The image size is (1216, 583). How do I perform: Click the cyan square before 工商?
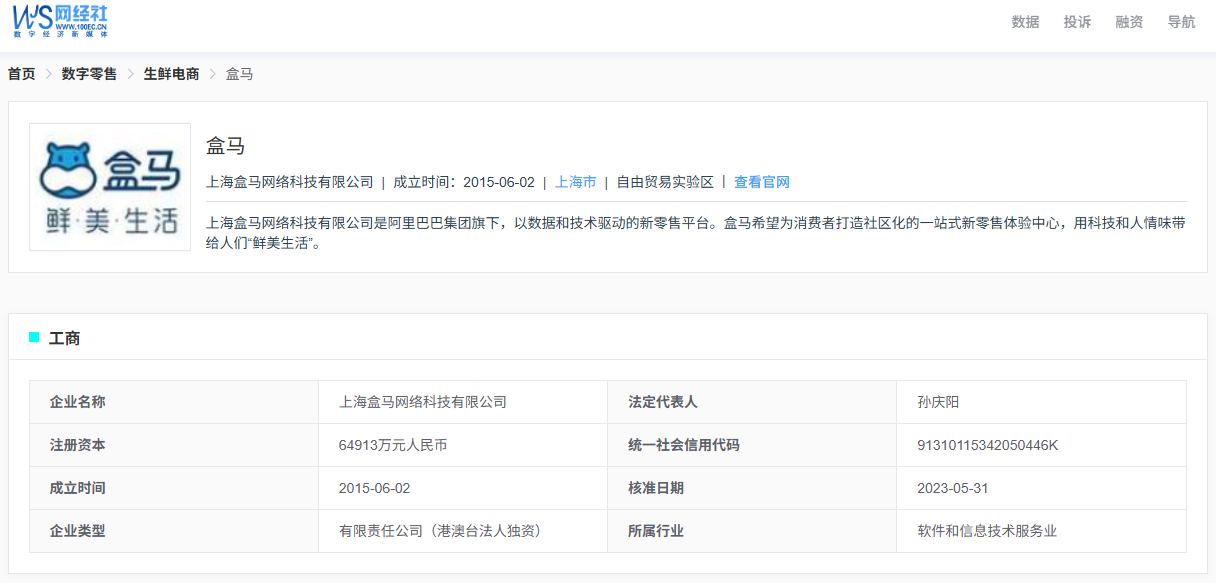34,337
